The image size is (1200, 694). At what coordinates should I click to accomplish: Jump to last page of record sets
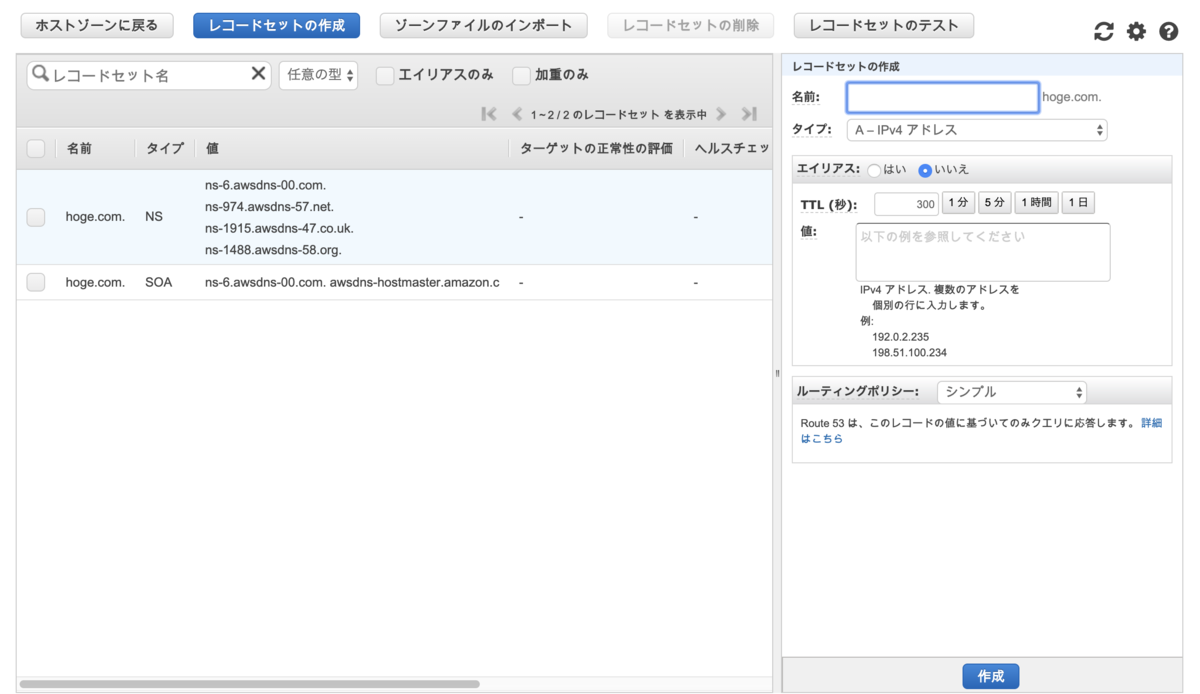pos(749,114)
